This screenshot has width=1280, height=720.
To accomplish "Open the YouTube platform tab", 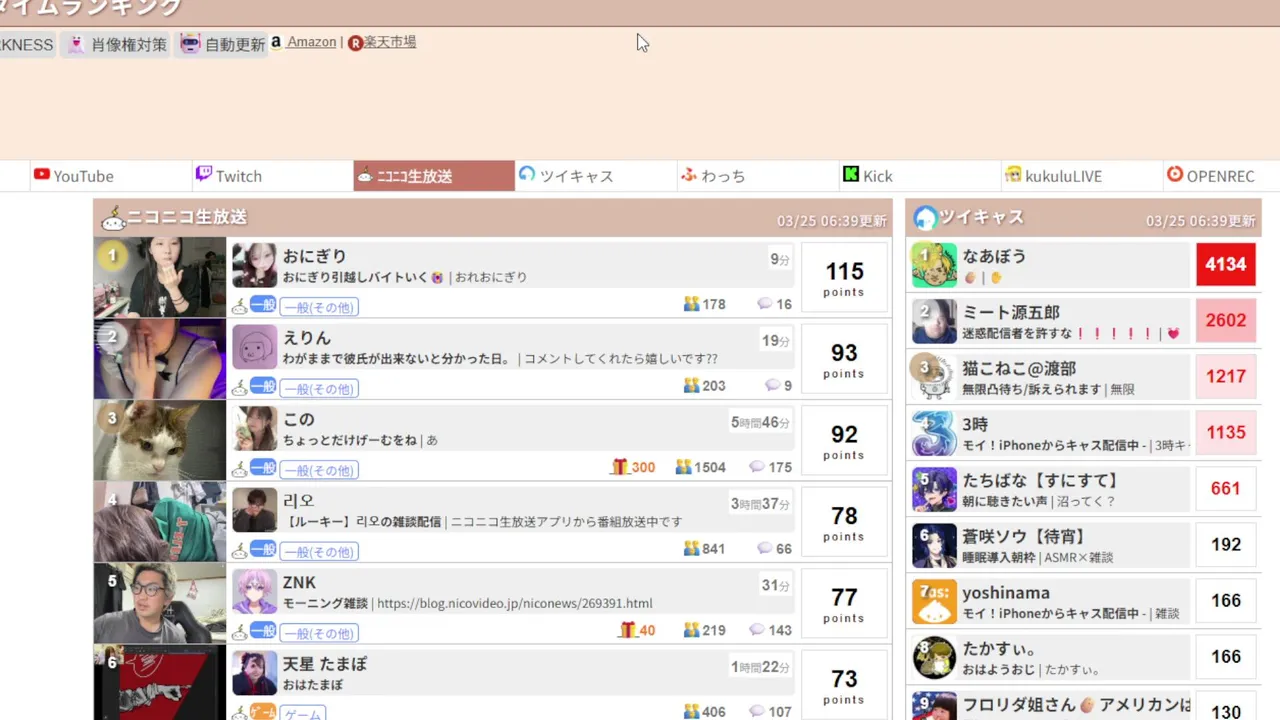I will click(110, 176).
